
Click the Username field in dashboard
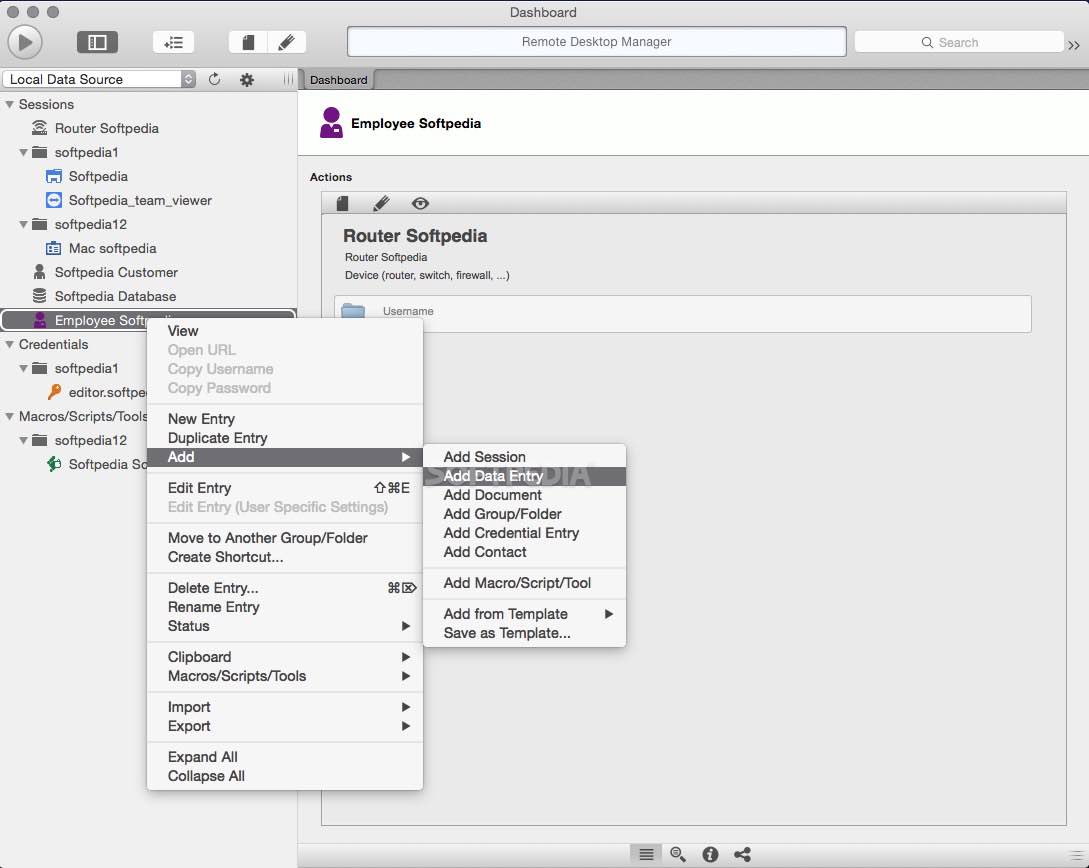pos(683,314)
